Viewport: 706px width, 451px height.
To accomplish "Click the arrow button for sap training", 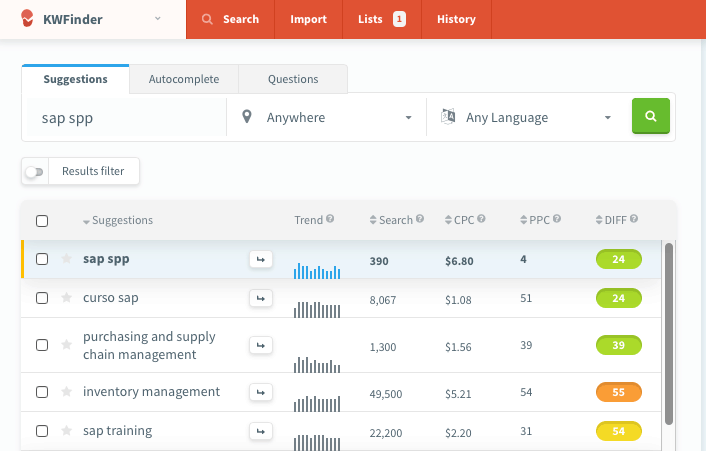I will click(261, 432).
